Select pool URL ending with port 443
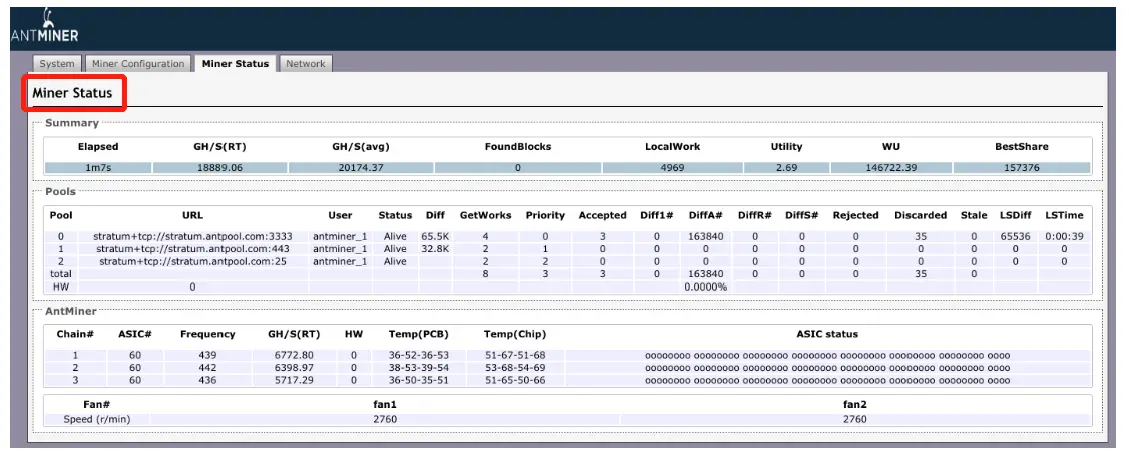The height and width of the screenshot is (461, 1129). pos(193,248)
